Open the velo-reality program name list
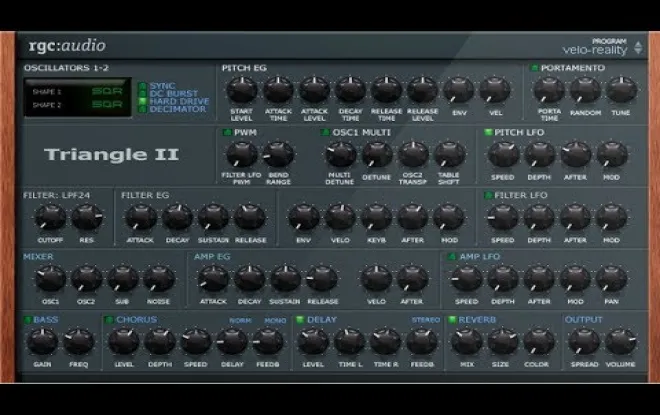This screenshot has width=660, height=415. tap(595, 51)
